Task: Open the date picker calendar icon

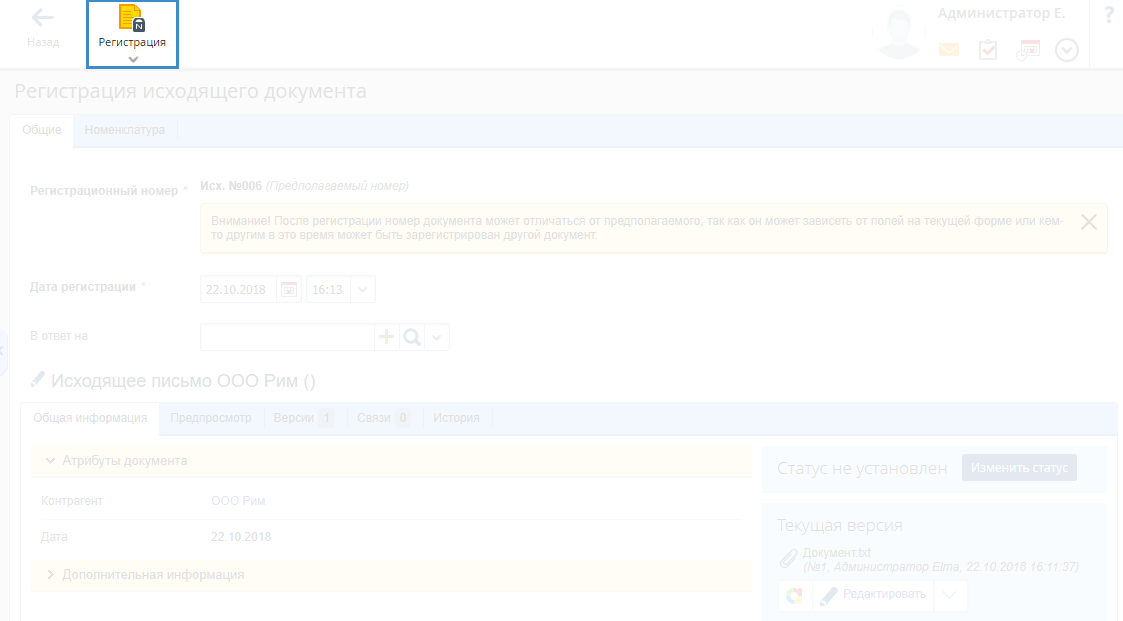Action: tap(289, 290)
